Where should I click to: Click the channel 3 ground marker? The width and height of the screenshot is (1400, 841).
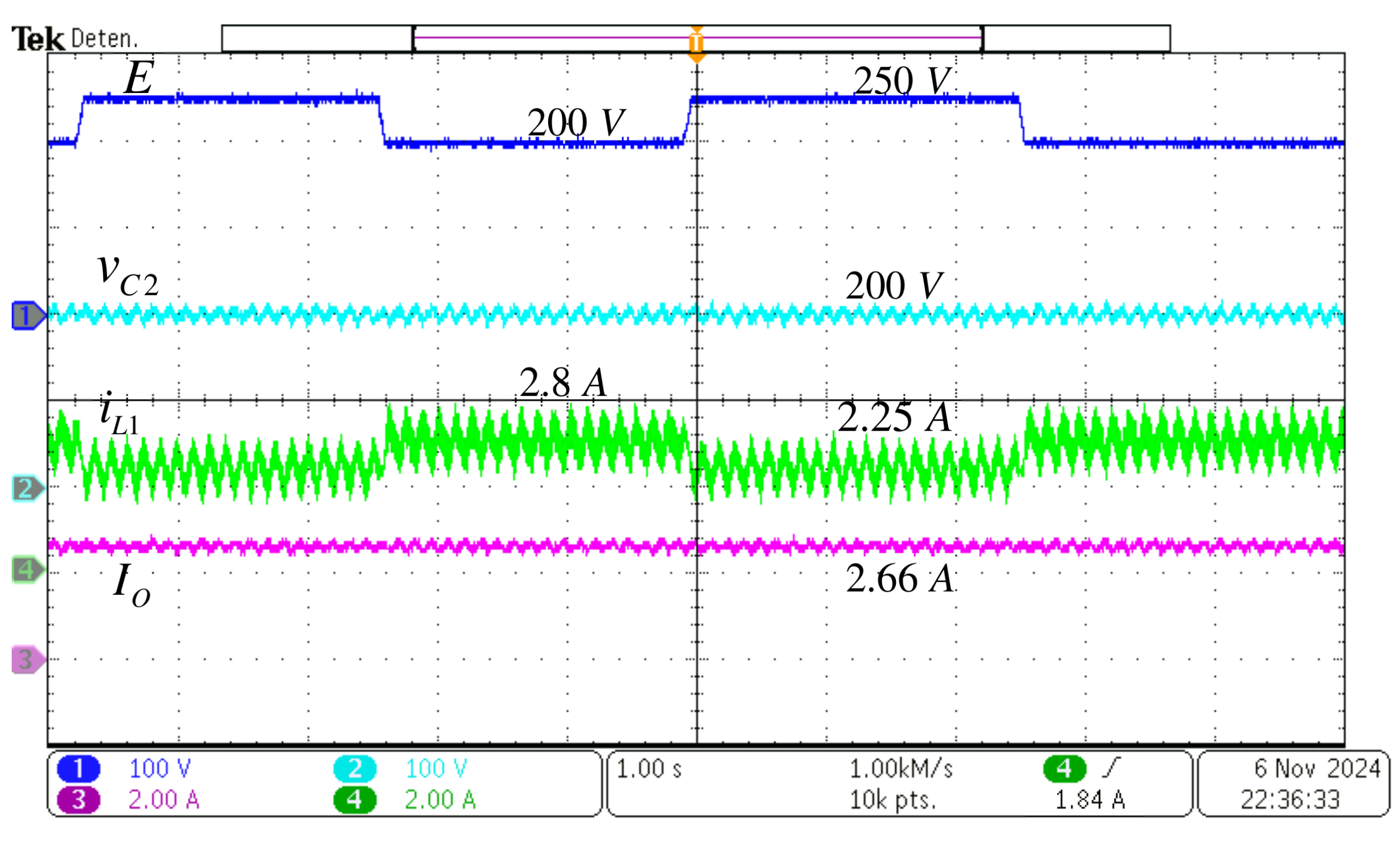pyautogui.click(x=28, y=660)
